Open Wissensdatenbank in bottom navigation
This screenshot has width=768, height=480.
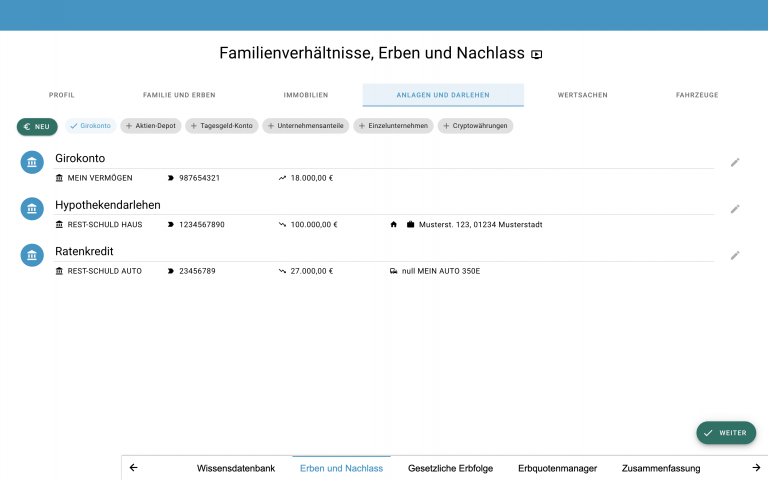[x=236, y=468]
